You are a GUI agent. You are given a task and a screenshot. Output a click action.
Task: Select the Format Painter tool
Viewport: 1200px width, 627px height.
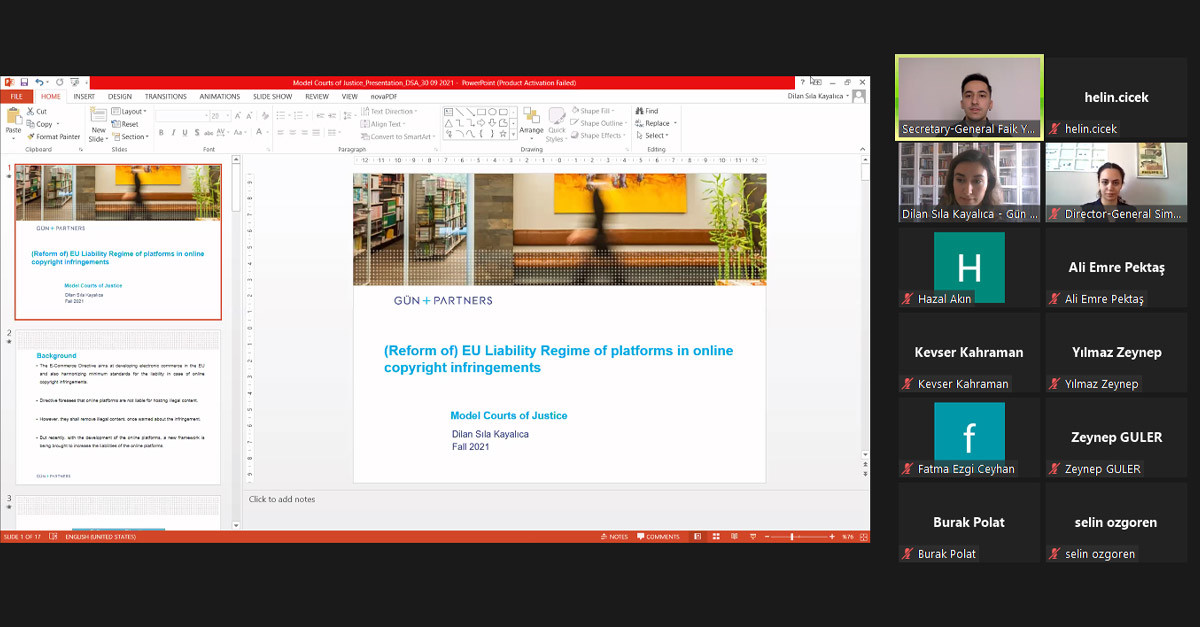coord(53,137)
